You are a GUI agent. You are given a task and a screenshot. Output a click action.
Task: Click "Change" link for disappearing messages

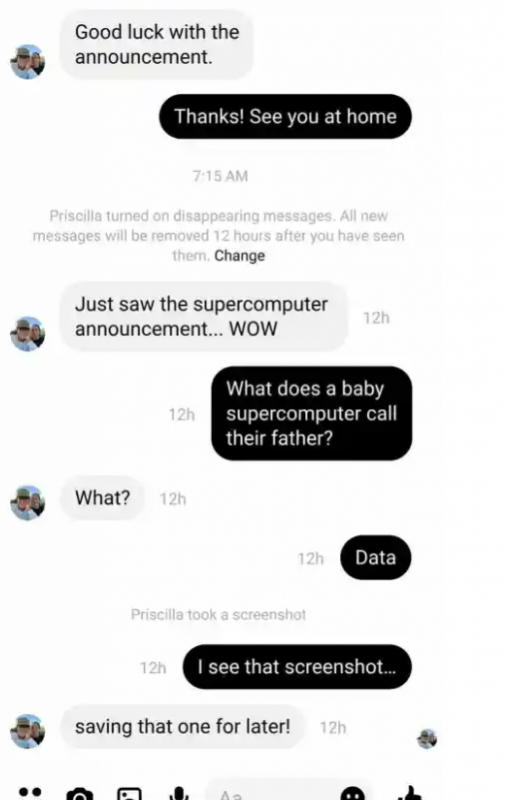[x=239, y=256]
